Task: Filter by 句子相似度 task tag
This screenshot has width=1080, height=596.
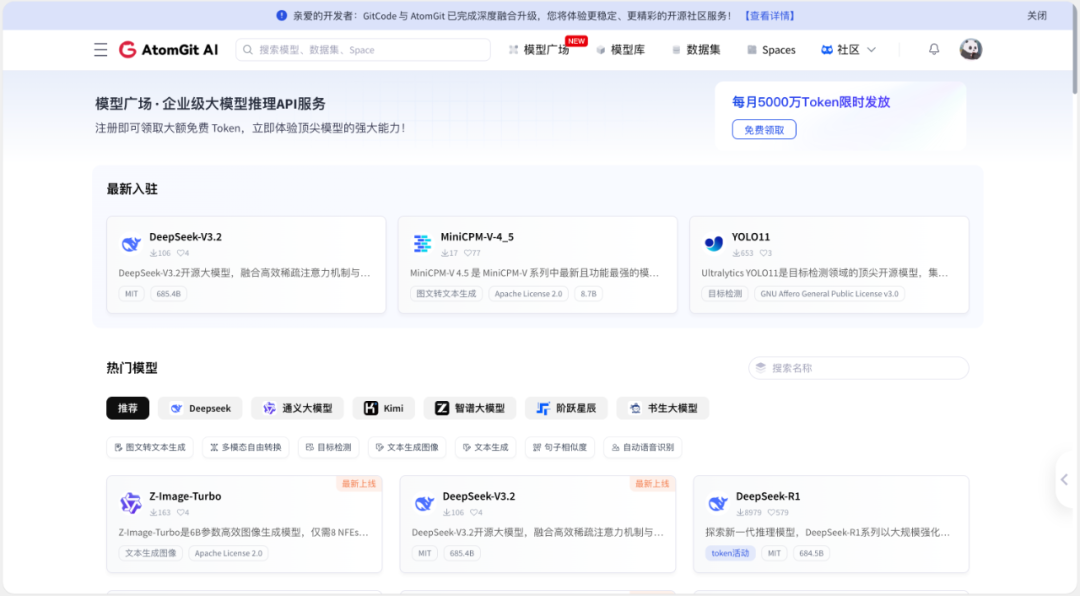Action: pos(560,447)
